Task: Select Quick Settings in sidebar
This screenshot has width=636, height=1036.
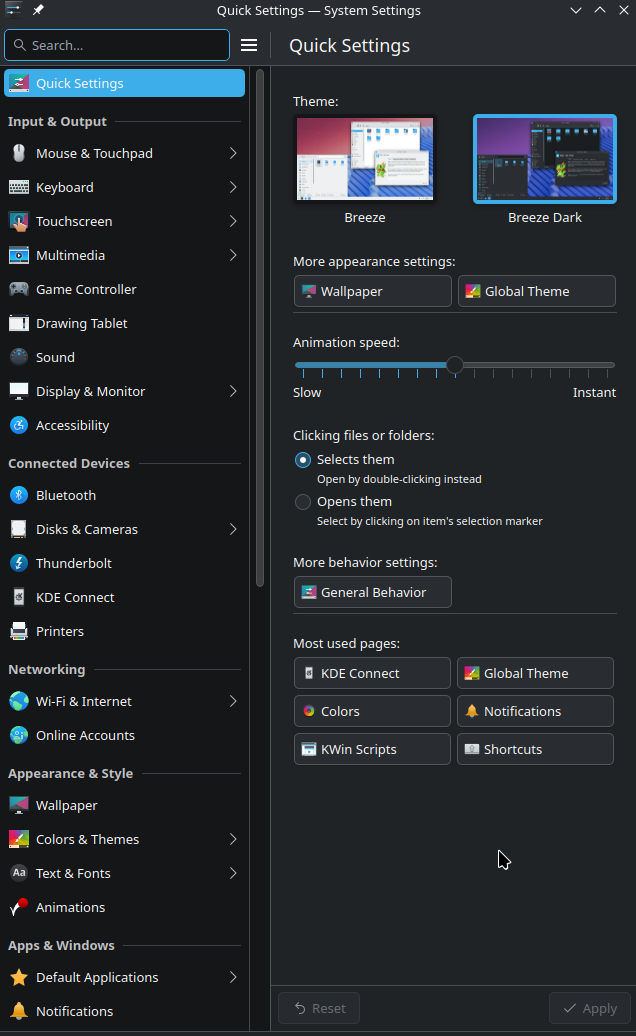Action: click(124, 83)
